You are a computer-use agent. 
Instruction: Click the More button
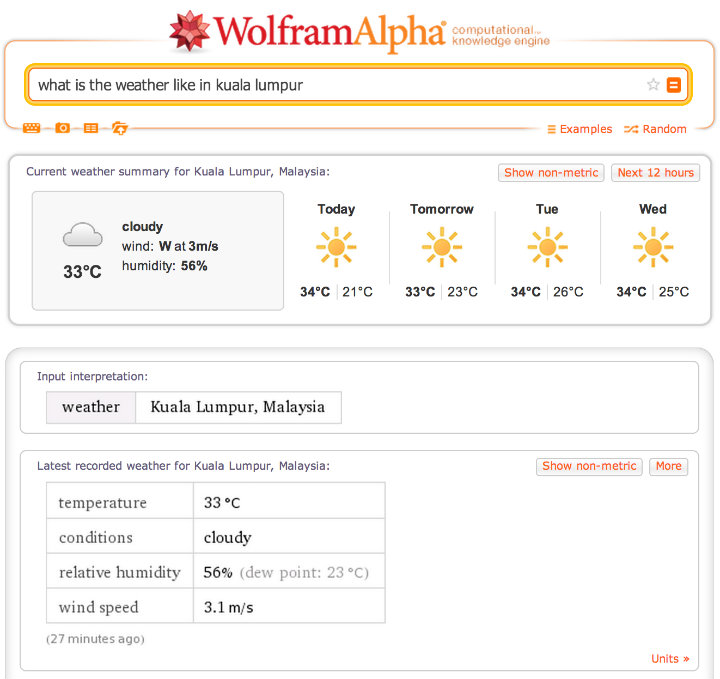669,466
